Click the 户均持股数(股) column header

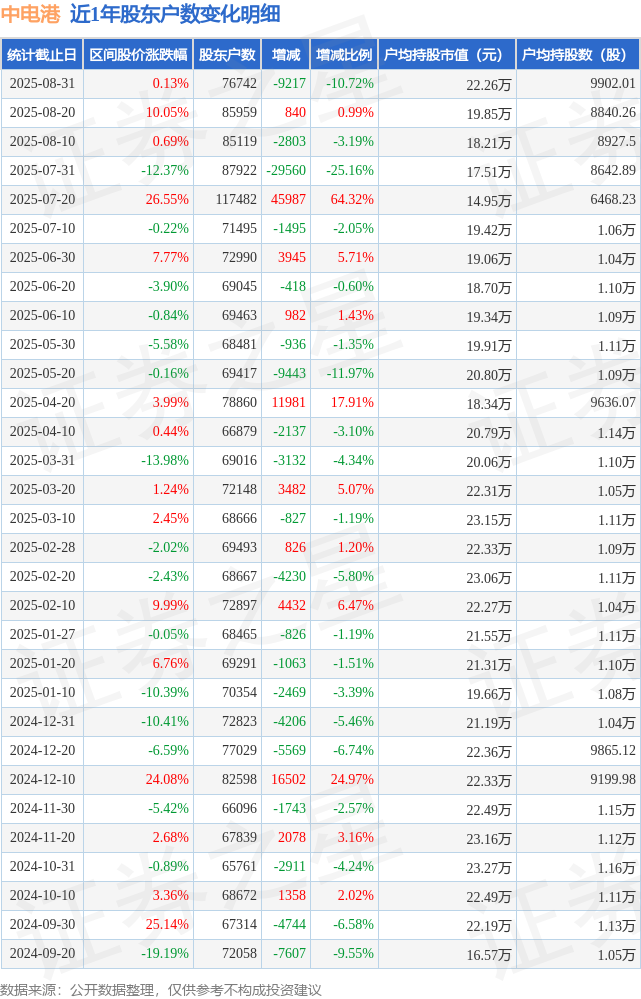click(578, 55)
